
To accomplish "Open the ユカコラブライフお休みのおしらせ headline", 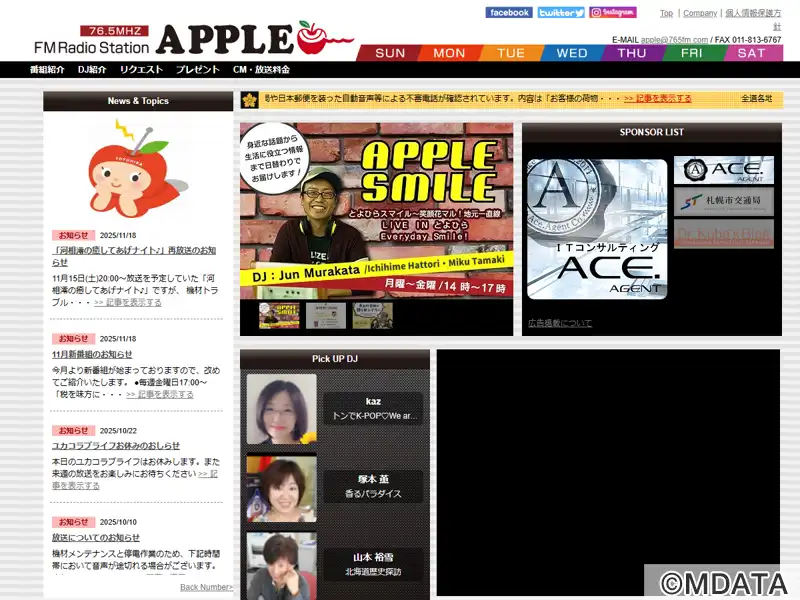I will coord(116,446).
